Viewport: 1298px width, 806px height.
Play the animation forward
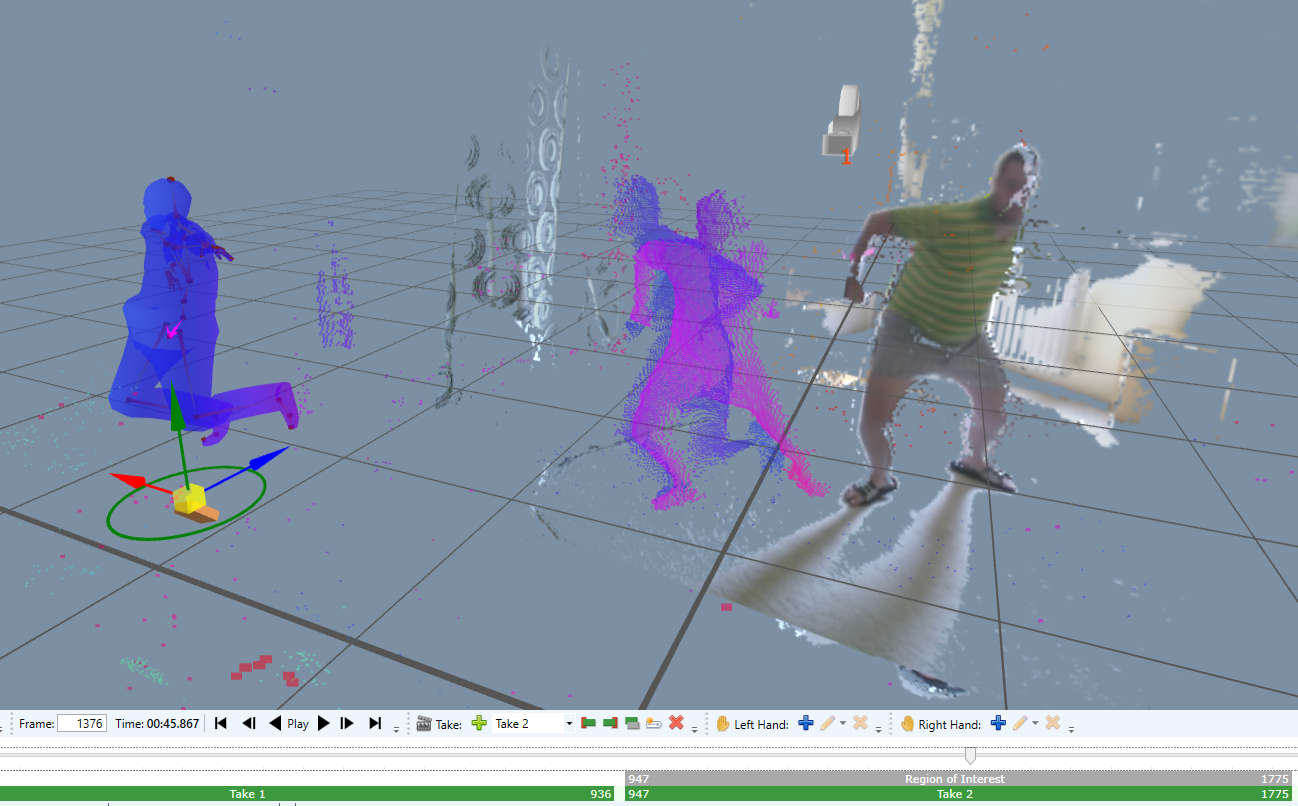pyautogui.click(x=323, y=723)
